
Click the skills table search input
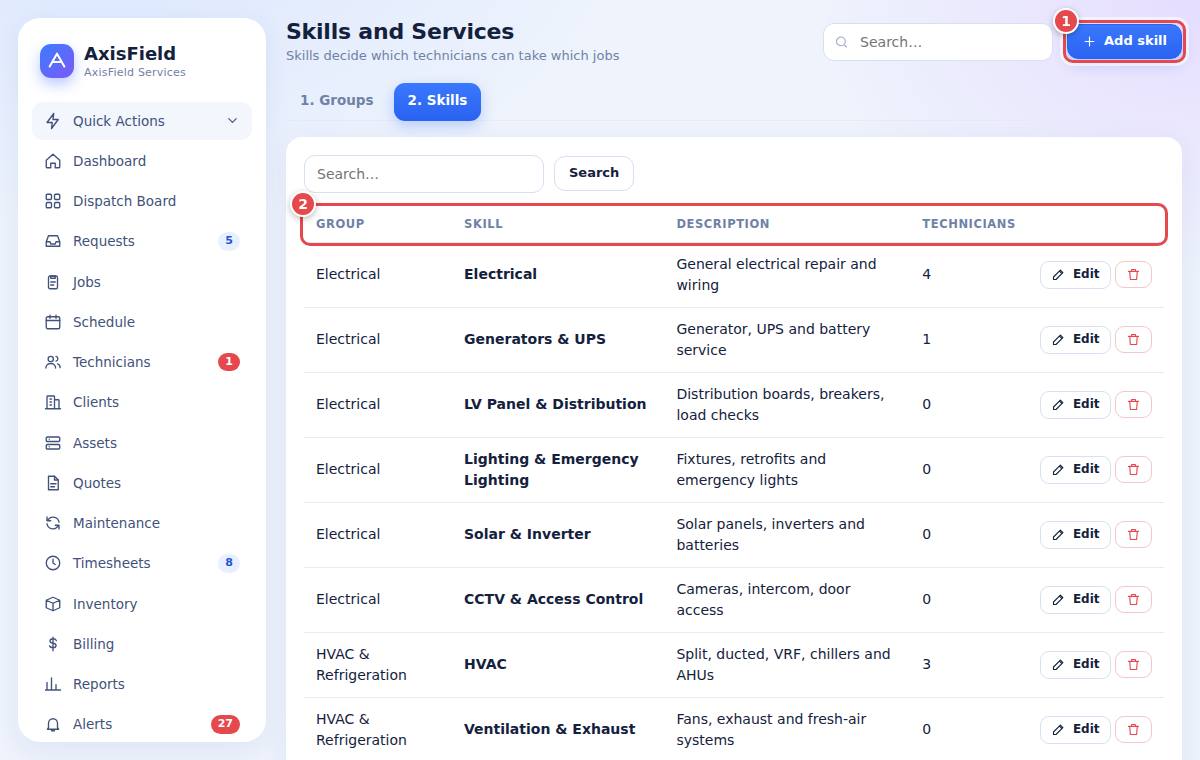pyautogui.click(x=424, y=174)
